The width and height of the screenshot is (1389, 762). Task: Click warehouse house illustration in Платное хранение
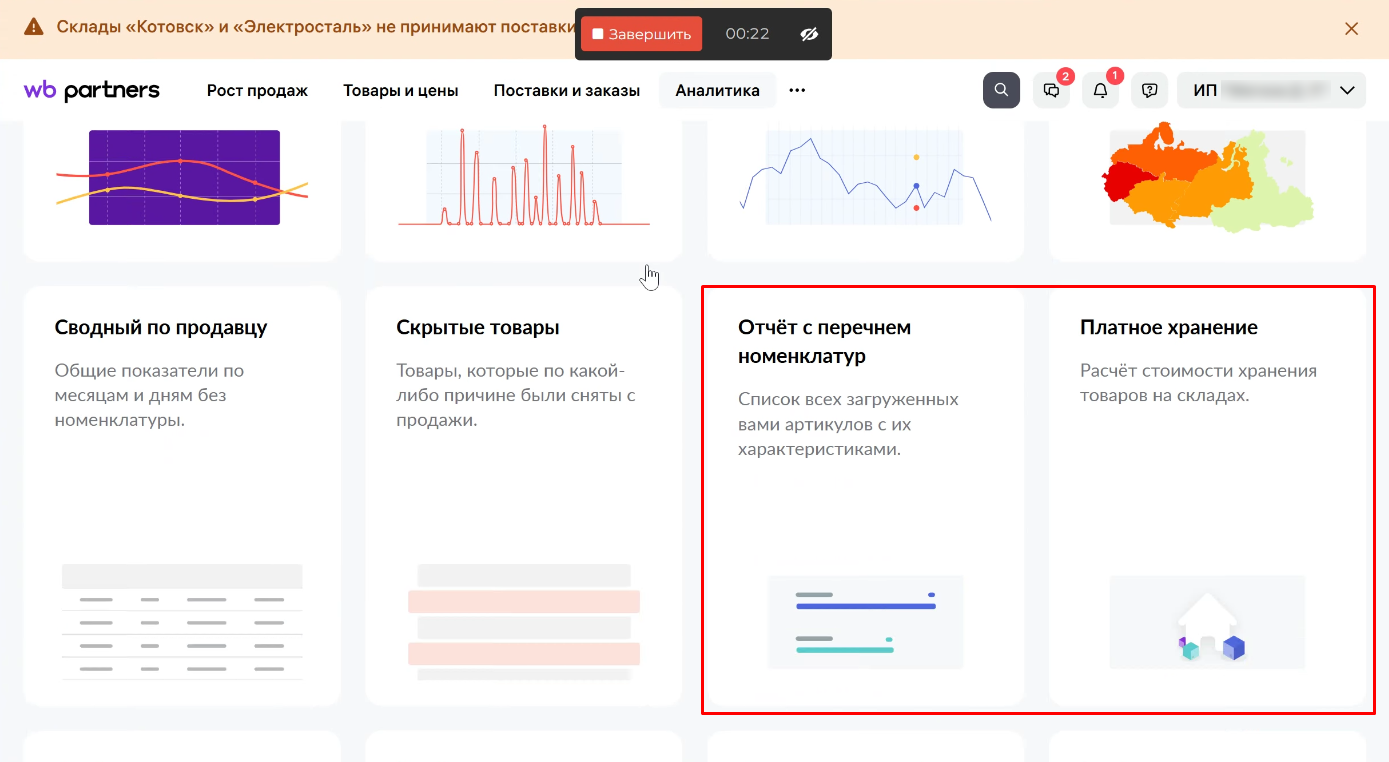(x=1208, y=622)
